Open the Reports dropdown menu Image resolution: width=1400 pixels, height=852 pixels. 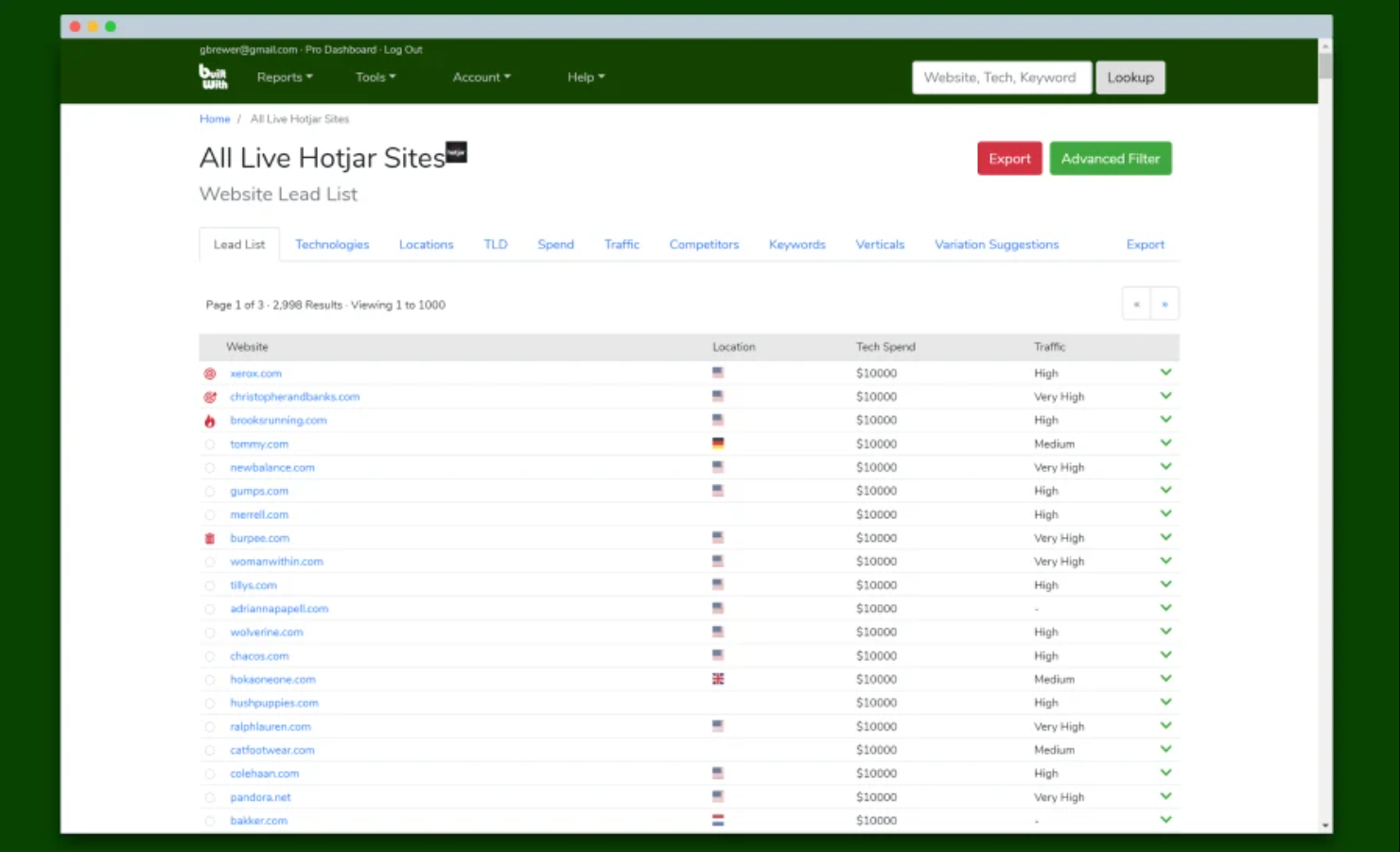285,78
